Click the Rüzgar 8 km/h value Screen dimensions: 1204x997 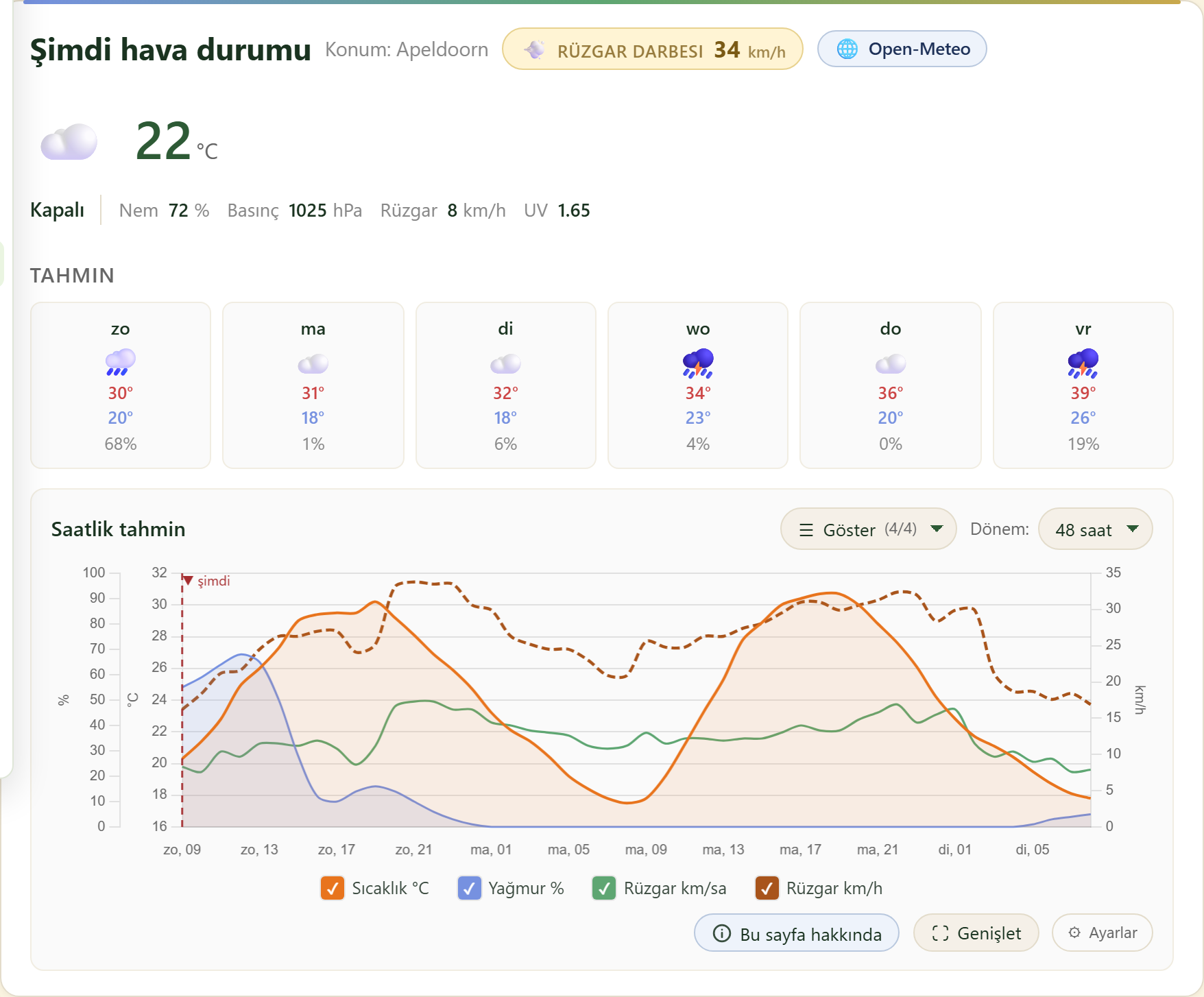pos(443,211)
